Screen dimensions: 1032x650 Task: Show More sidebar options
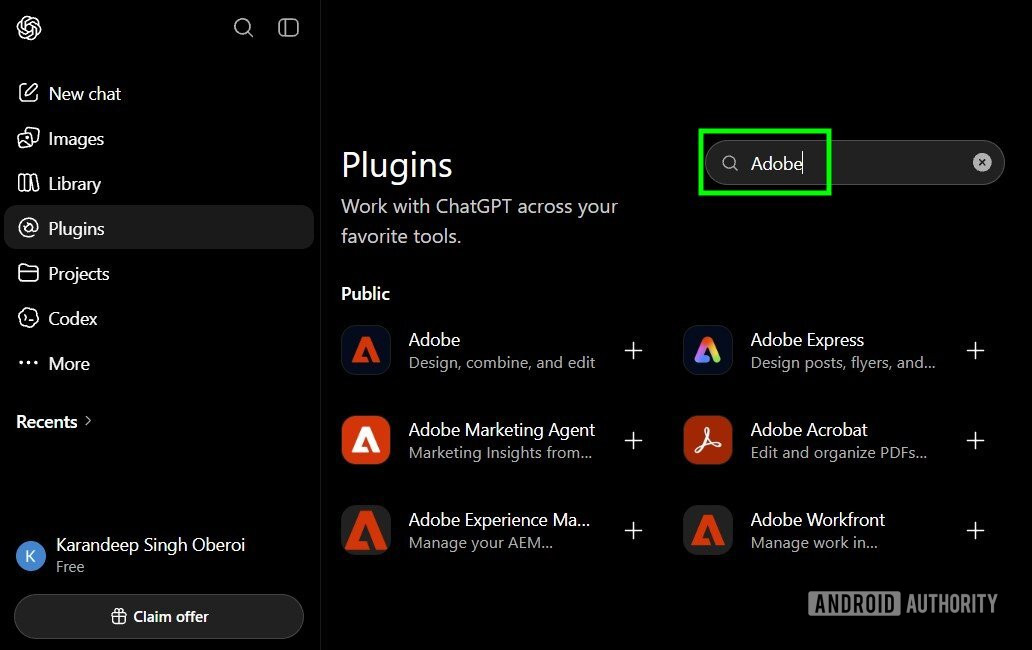click(159, 363)
